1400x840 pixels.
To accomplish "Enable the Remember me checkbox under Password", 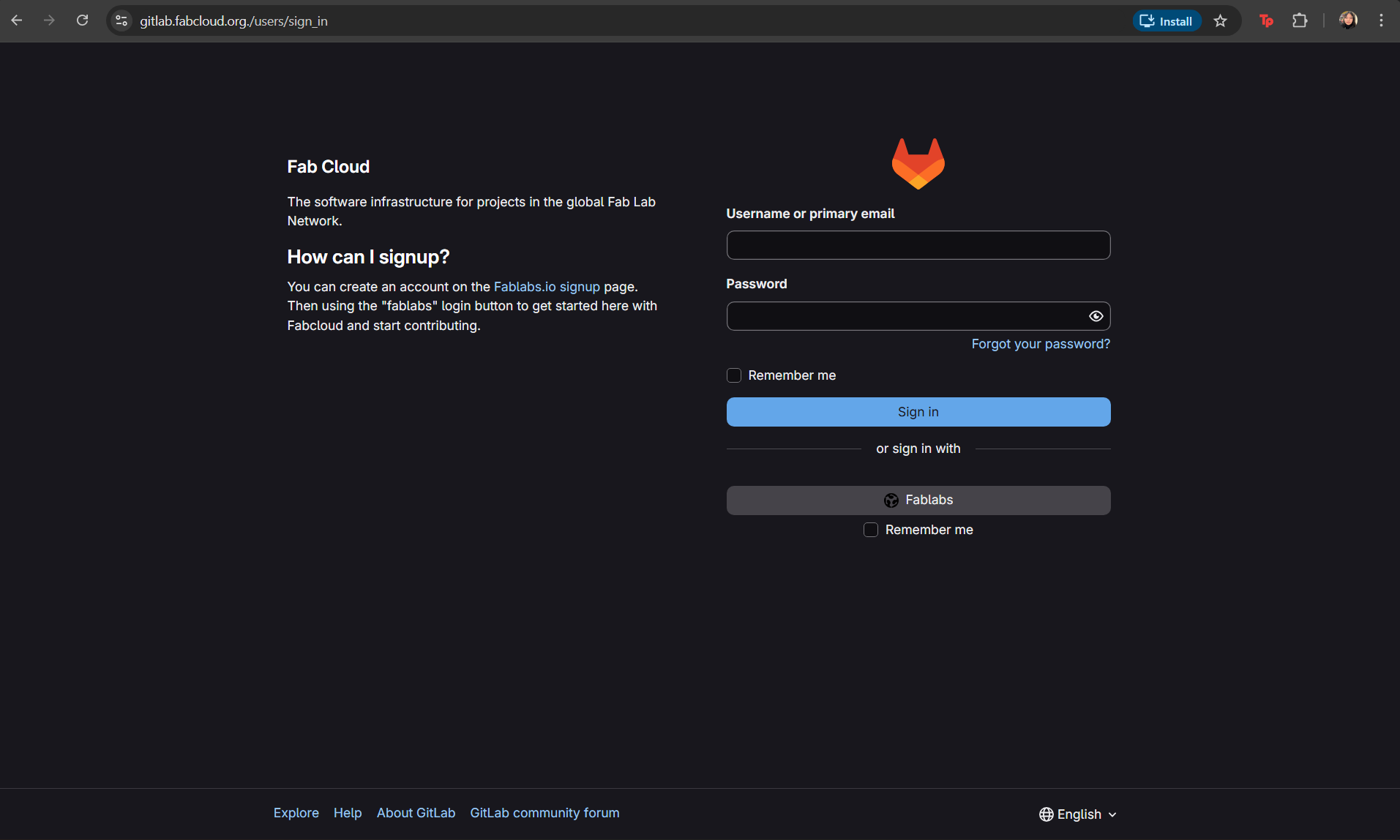I will (x=733, y=375).
